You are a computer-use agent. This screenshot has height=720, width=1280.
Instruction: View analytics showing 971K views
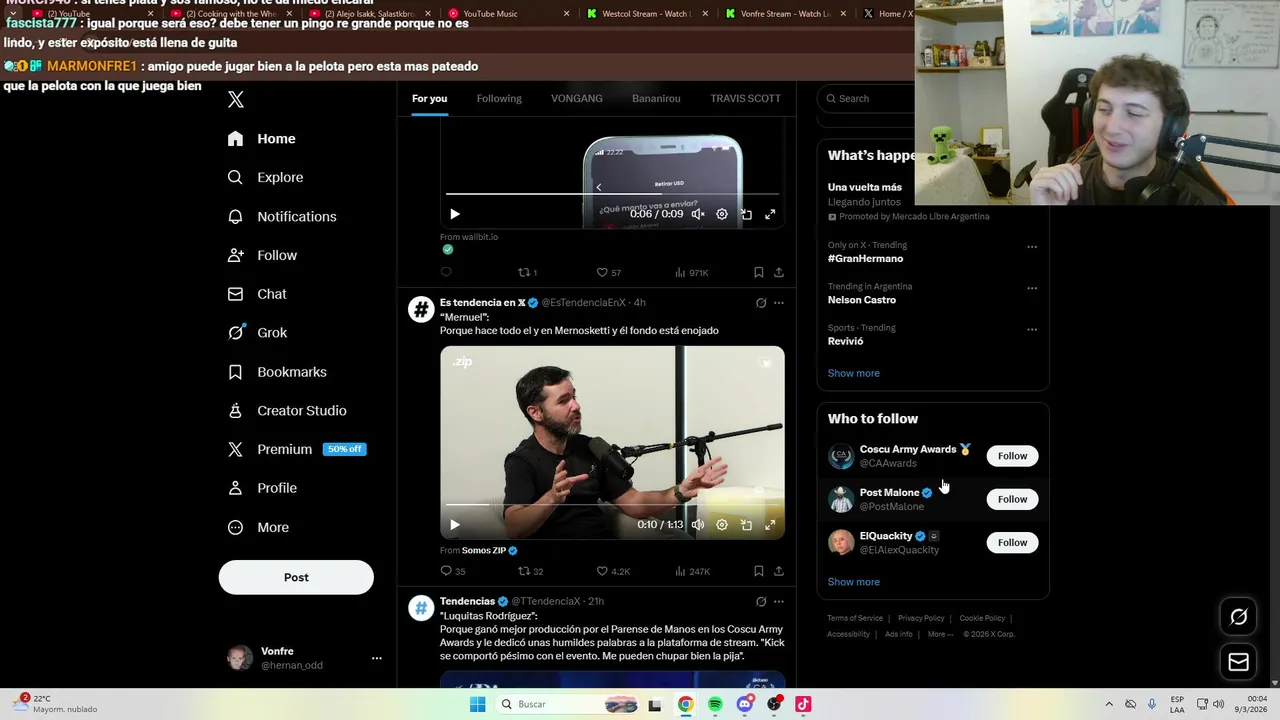[x=691, y=272]
